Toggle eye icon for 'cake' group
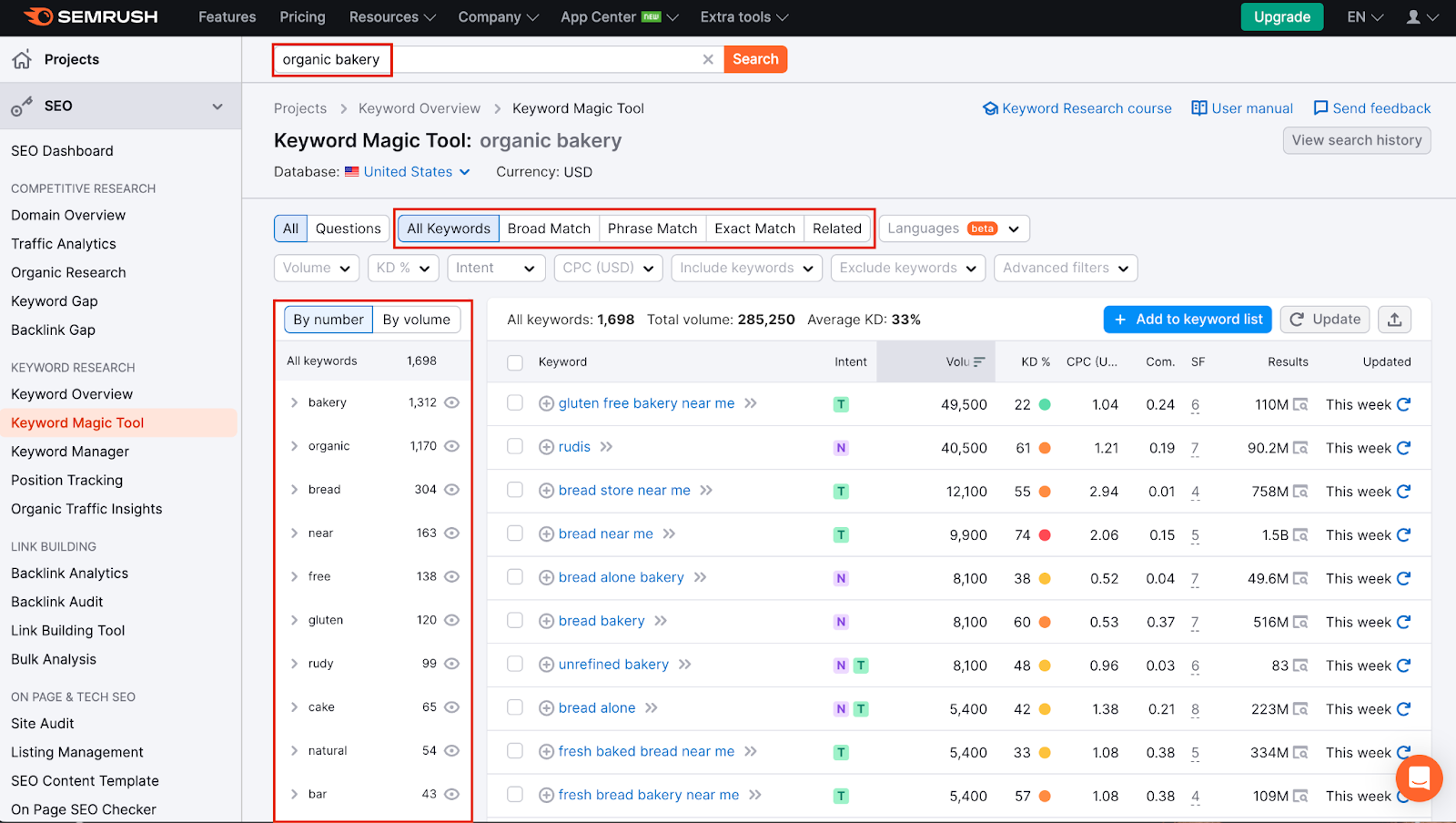1456x823 pixels. pos(451,707)
